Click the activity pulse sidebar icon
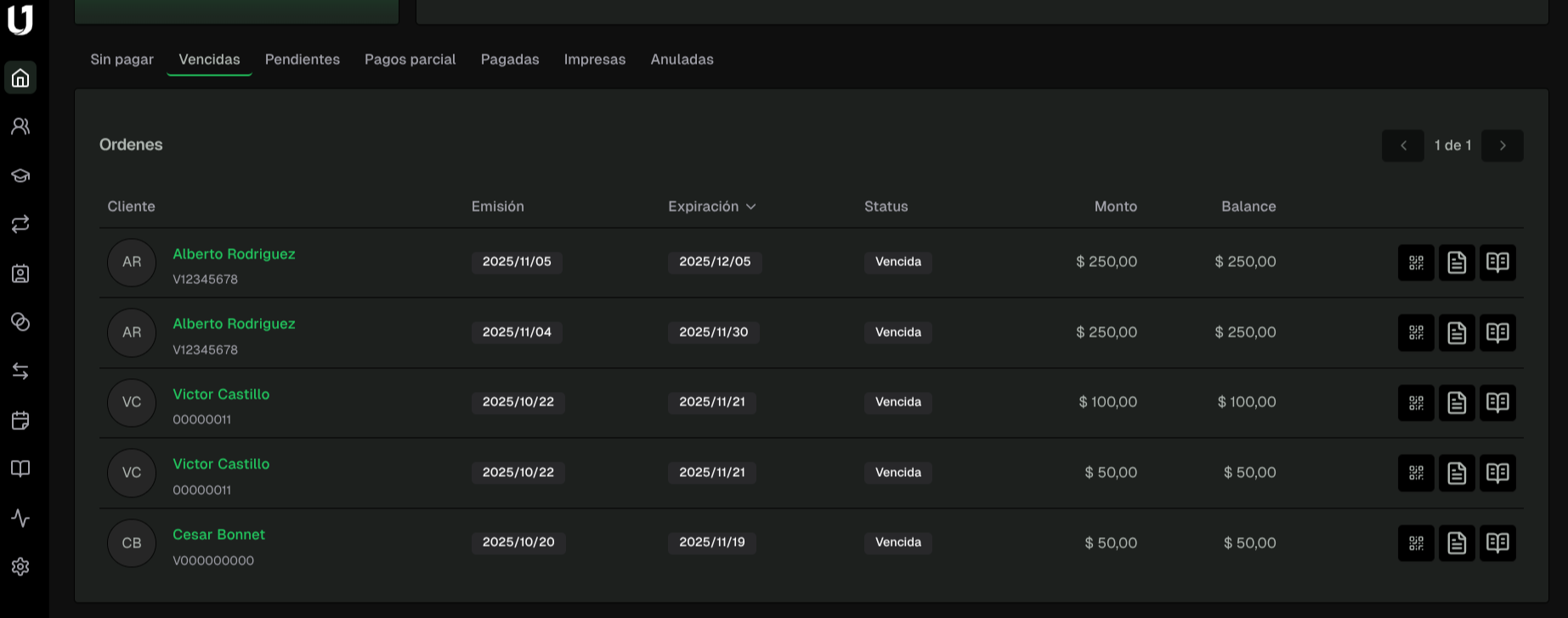The width and height of the screenshot is (1568, 618). 20,519
